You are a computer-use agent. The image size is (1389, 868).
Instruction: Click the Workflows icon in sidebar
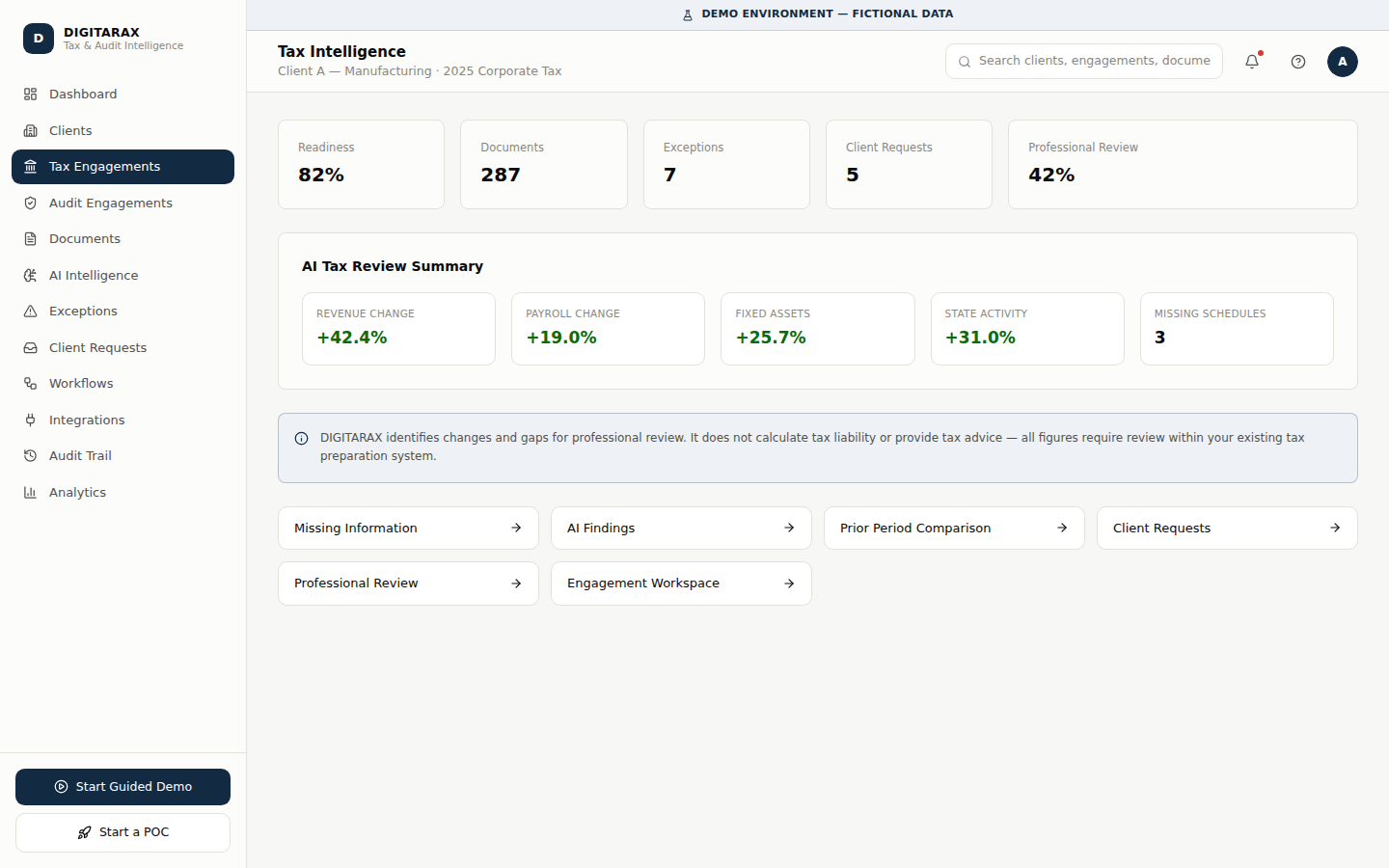pyautogui.click(x=30, y=384)
